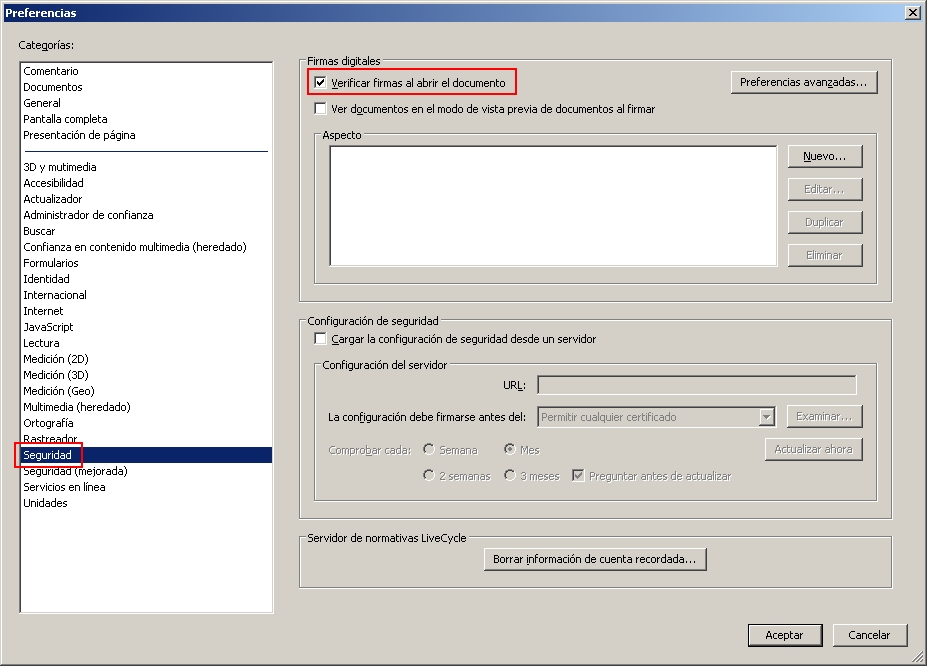Select 'Servicios en línea' category
Viewport: 927px width, 666px height.
point(64,487)
